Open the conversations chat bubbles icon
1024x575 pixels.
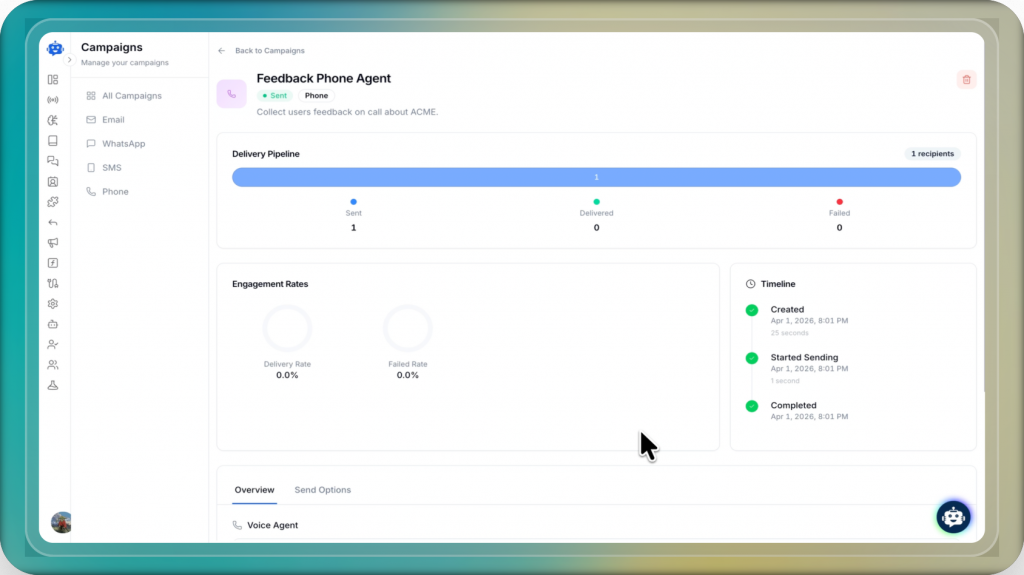pyautogui.click(x=53, y=161)
